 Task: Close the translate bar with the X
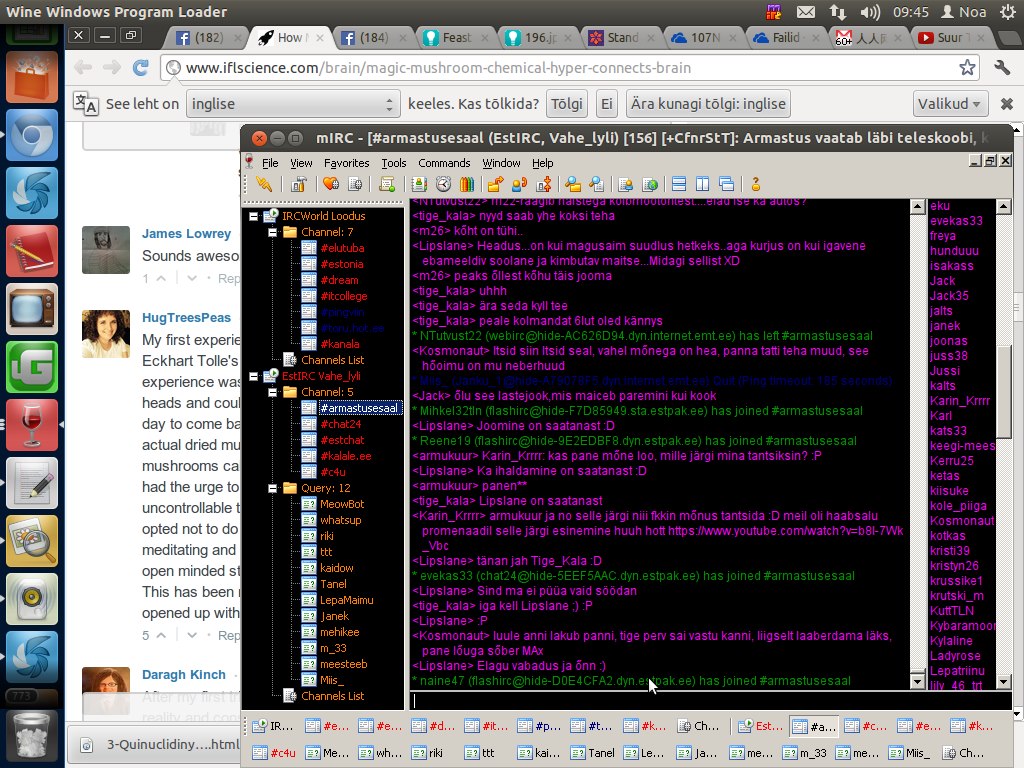coord(1006,104)
